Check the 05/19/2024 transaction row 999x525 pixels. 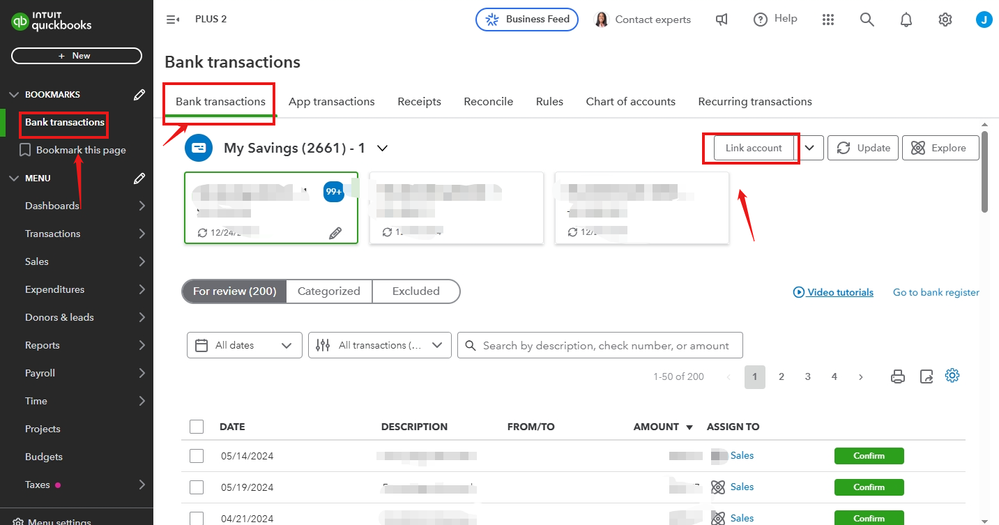point(196,487)
